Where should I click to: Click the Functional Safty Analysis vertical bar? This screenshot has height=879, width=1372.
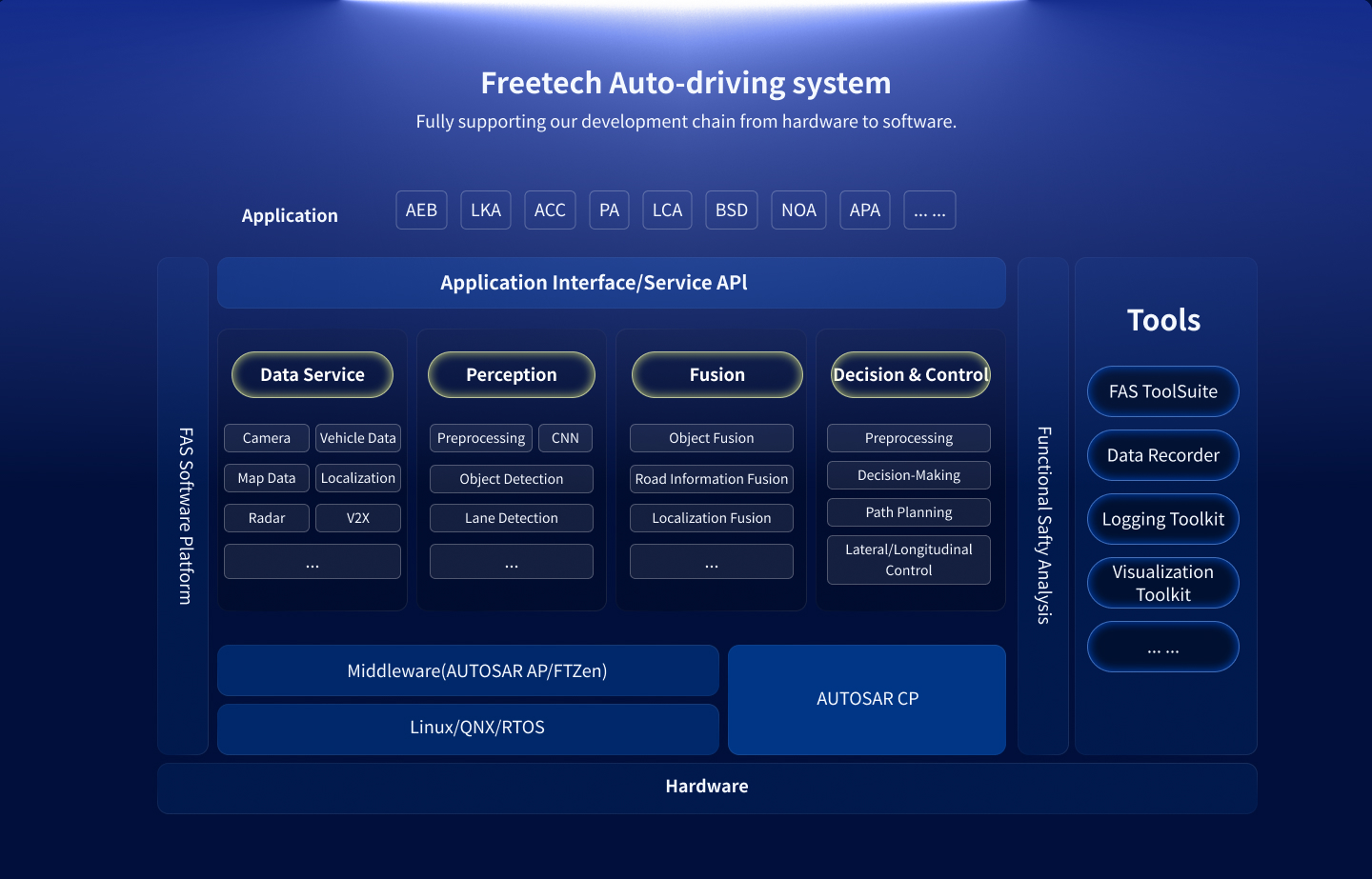click(1043, 506)
